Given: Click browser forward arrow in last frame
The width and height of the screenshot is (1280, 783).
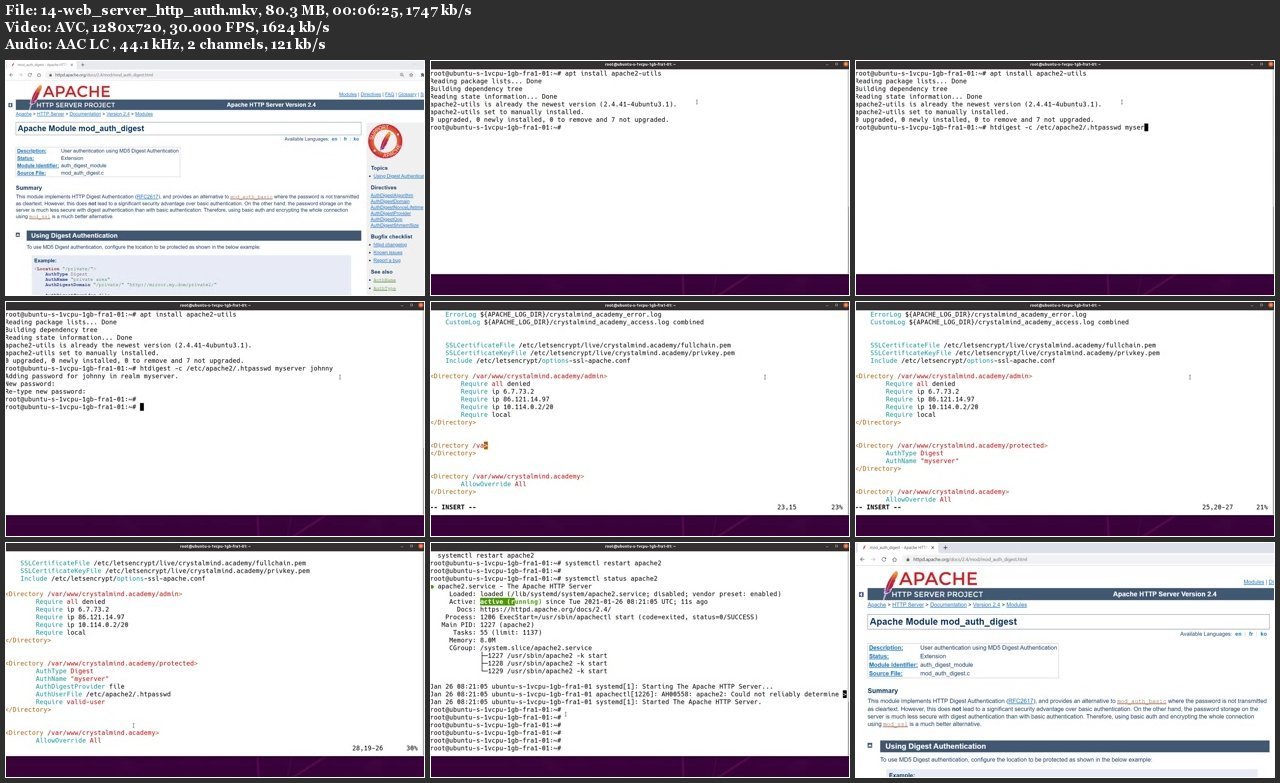Looking at the screenshot, I should pyautogui.click(x=873, y=559).
